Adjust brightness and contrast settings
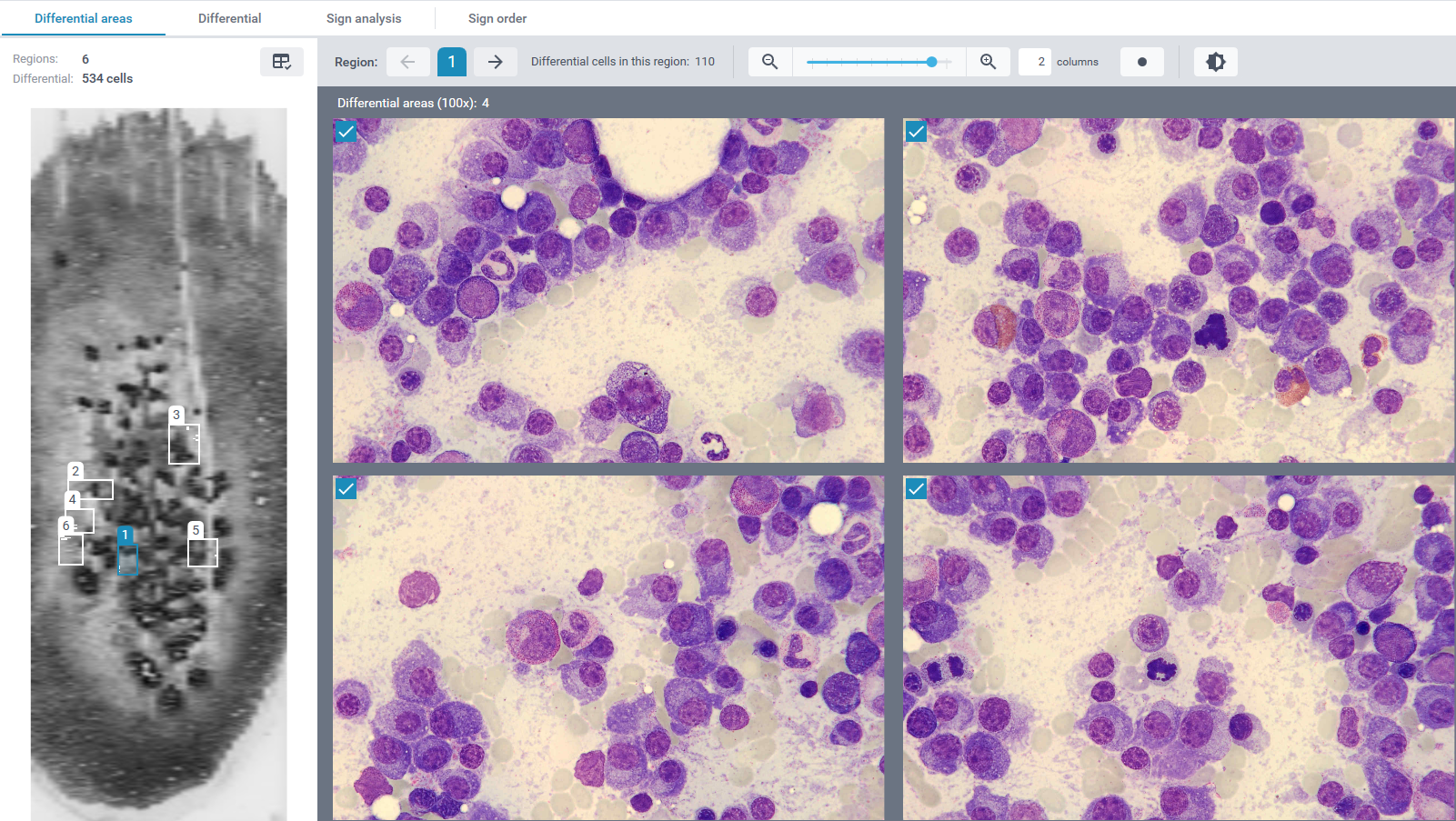The width and height of the screenshot is (1456, 821). tap(1216, 62)
